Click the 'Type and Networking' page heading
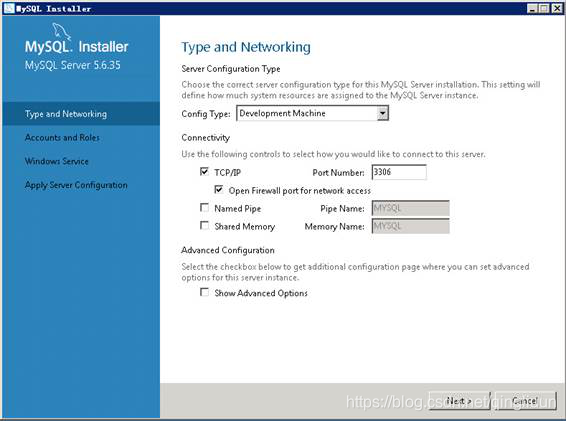566x421 pixels. tap(246, 47)
